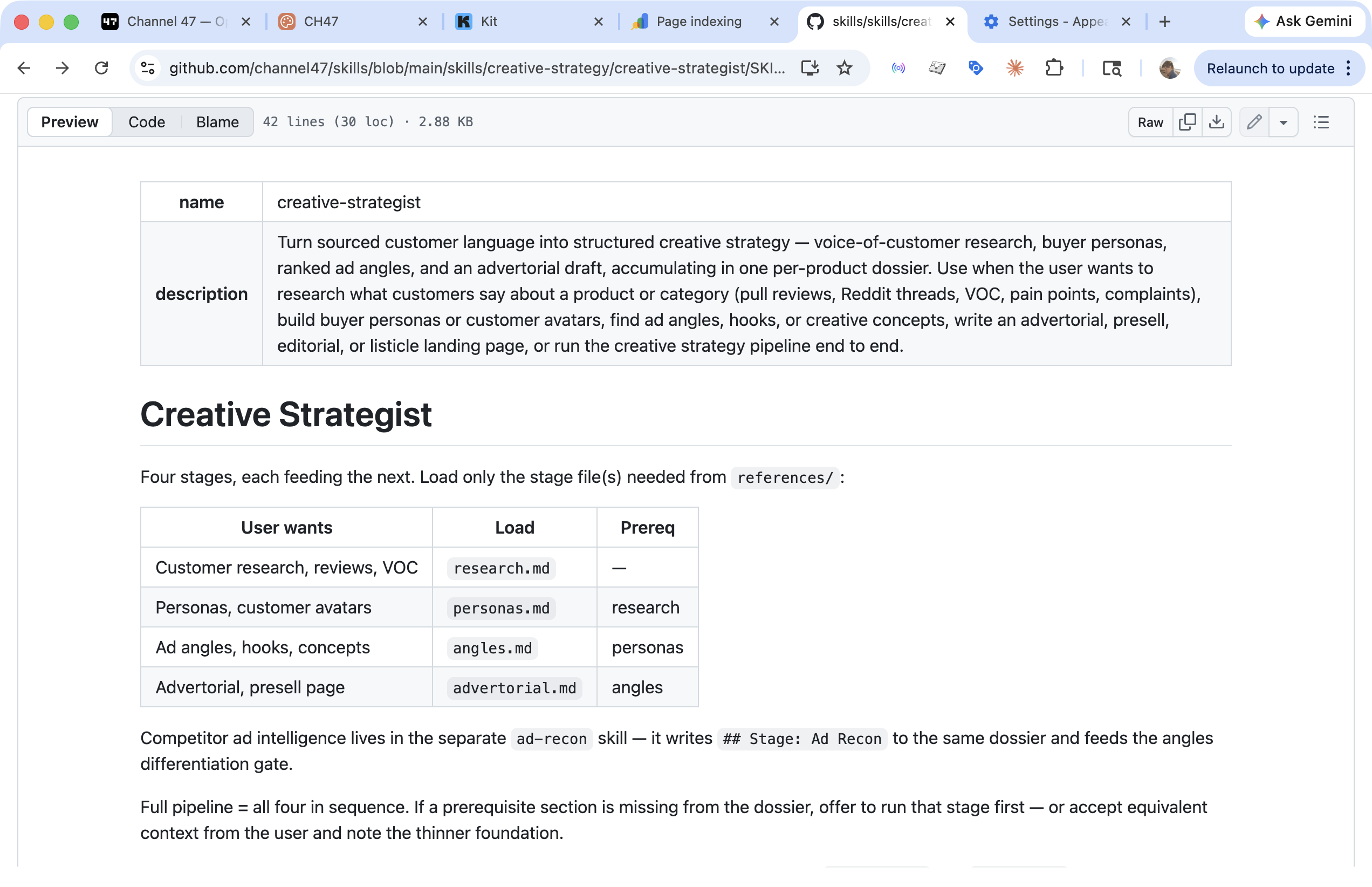Viewport: 1372px width, 887px height.
Task: Click the research.md code cell
Action: click(x=501, y=568)
